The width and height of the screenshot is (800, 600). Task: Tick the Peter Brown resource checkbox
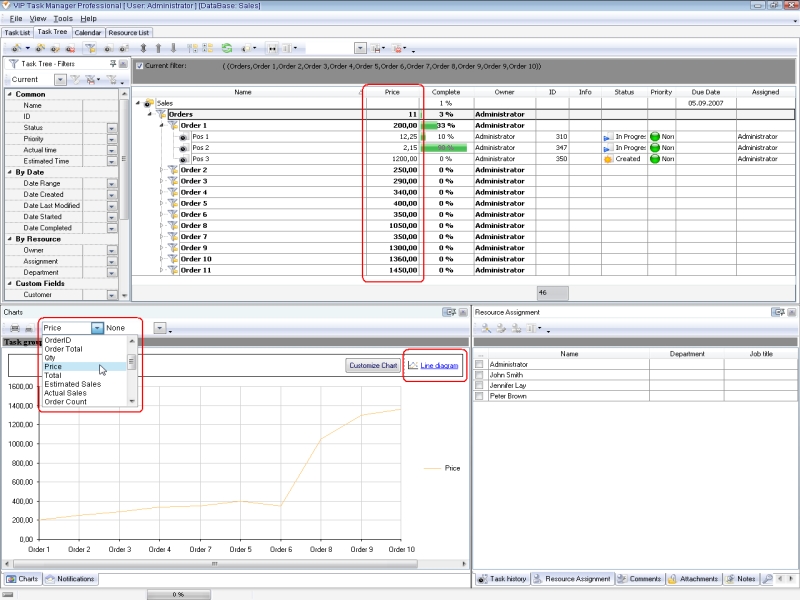pos(479,397)
